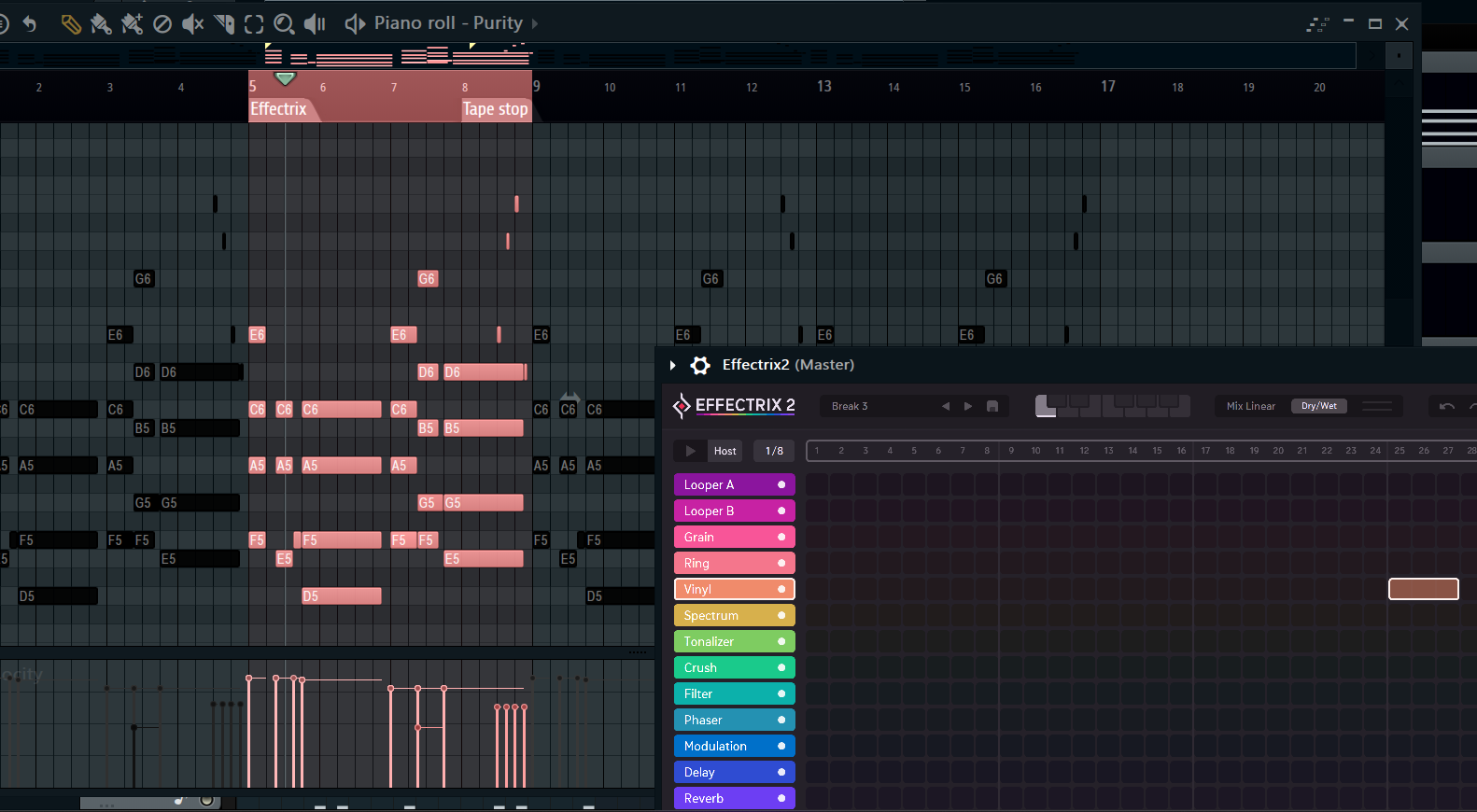Adjust the Dry/Wet mix slider

coord(1377,406)
